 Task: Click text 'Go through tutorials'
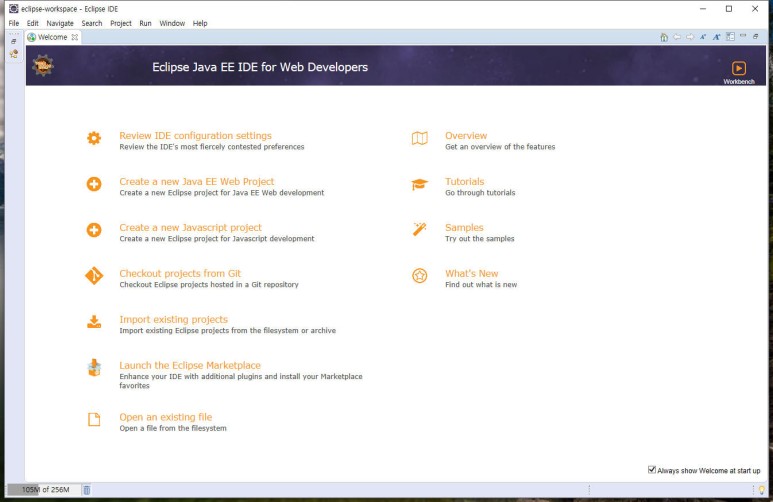pos(480,193)
